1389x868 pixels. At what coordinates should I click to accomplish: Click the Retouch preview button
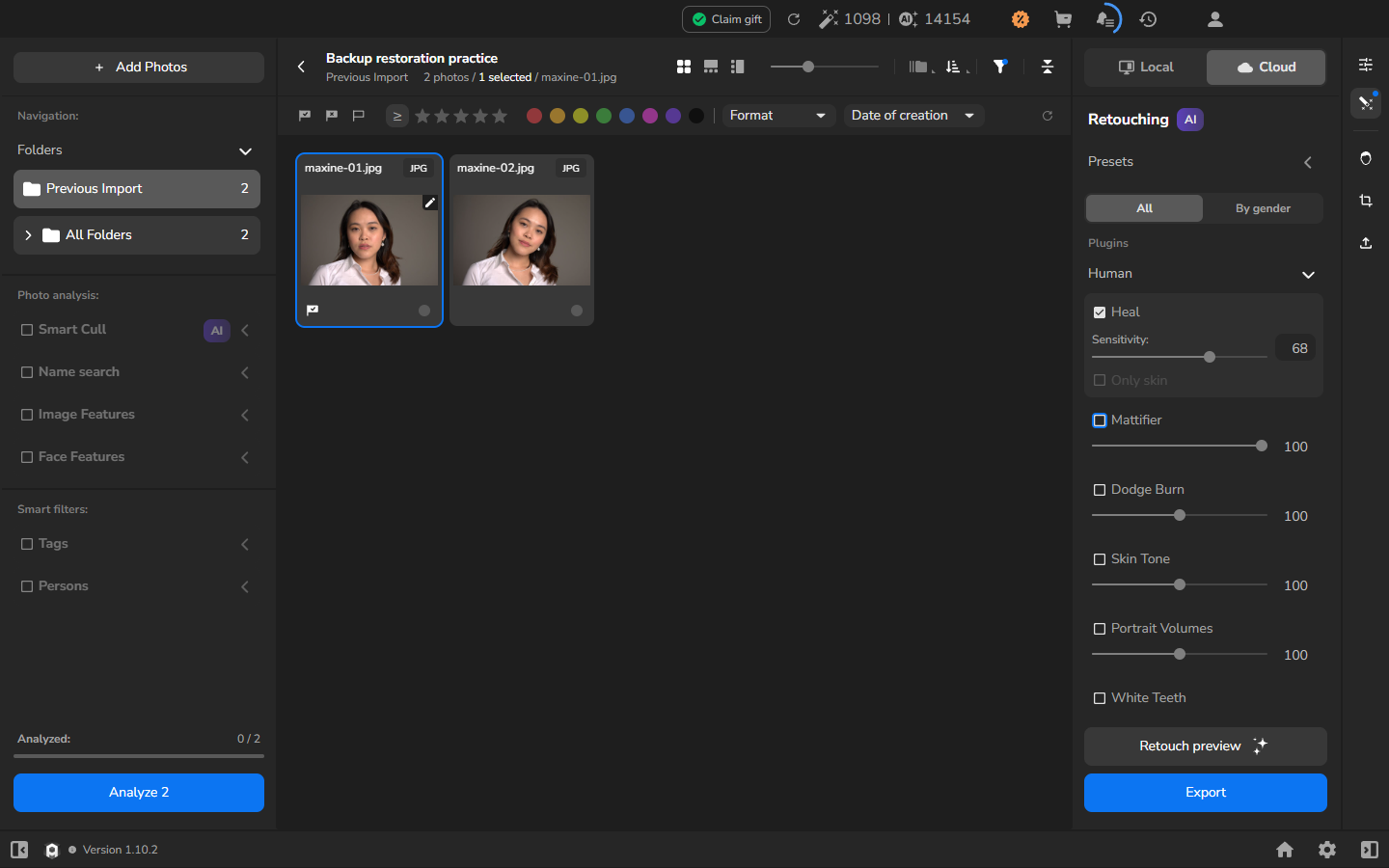pyautogui.click(x=1206, y=746)
